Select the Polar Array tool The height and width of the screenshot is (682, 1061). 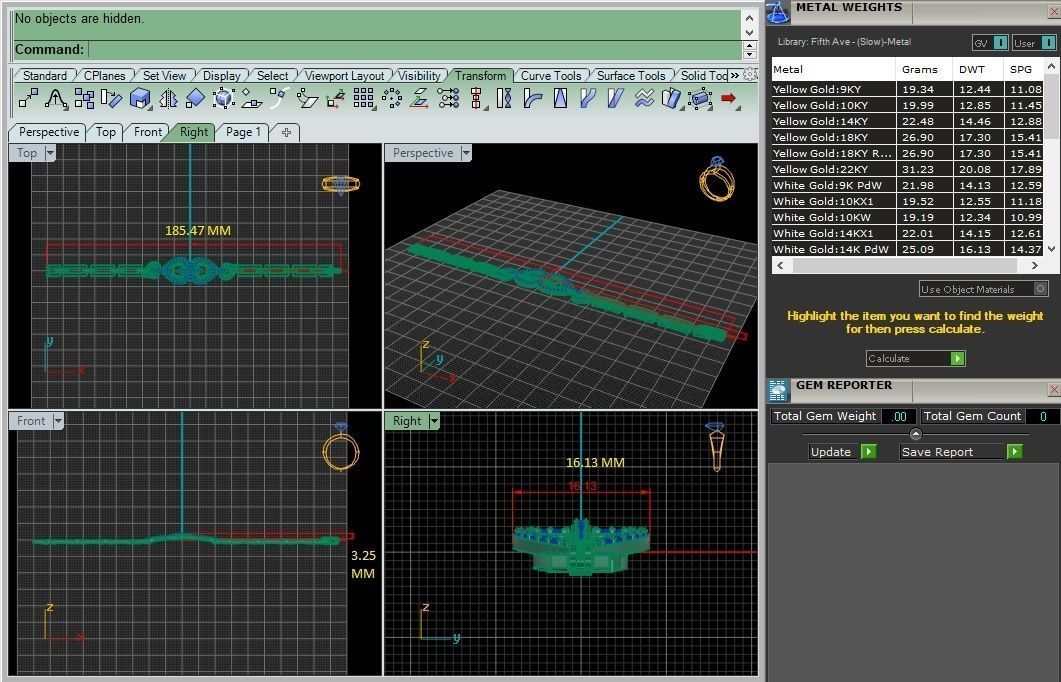(392, 99)
